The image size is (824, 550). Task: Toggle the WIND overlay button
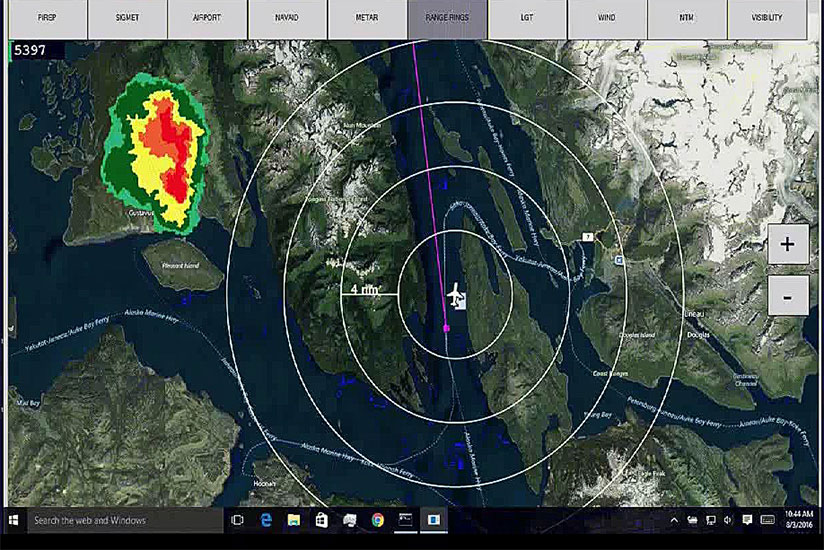point(607,18)
